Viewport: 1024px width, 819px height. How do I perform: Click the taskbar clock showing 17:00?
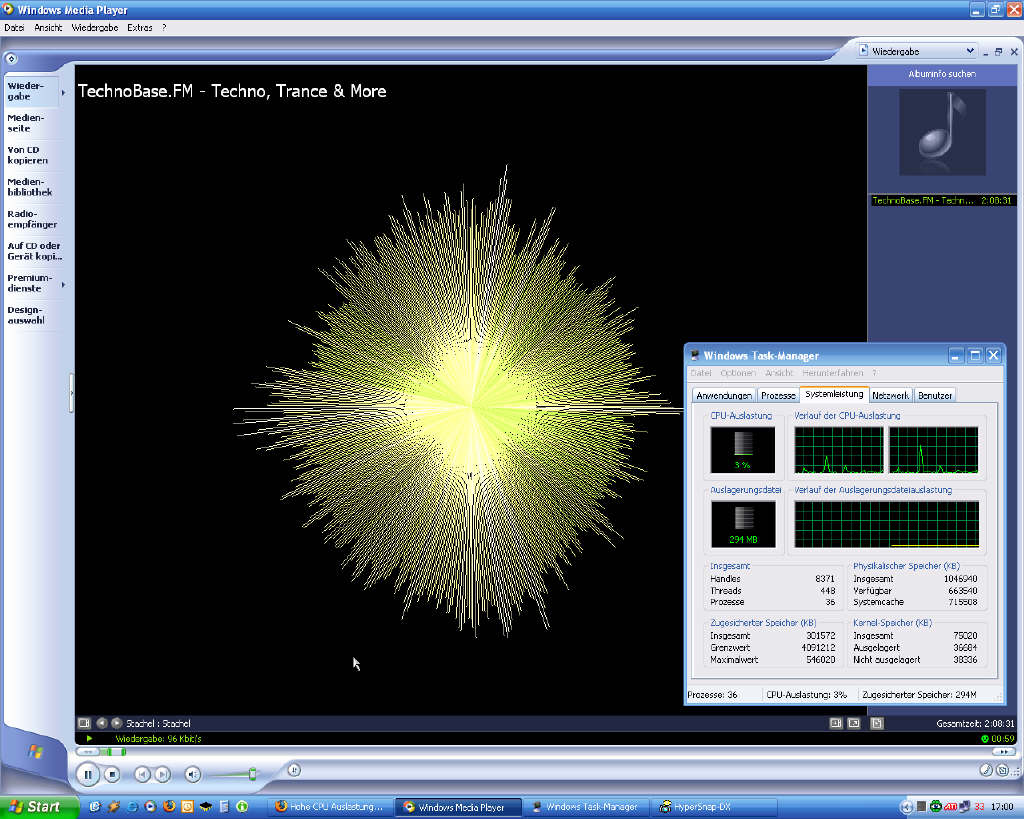[x=1002, y=807]
